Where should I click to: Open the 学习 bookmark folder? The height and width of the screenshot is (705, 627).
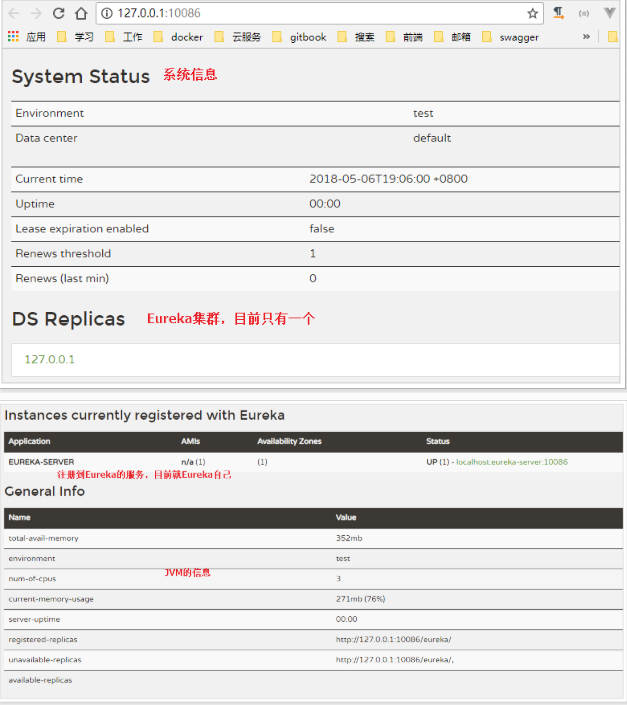click(76, 37)
